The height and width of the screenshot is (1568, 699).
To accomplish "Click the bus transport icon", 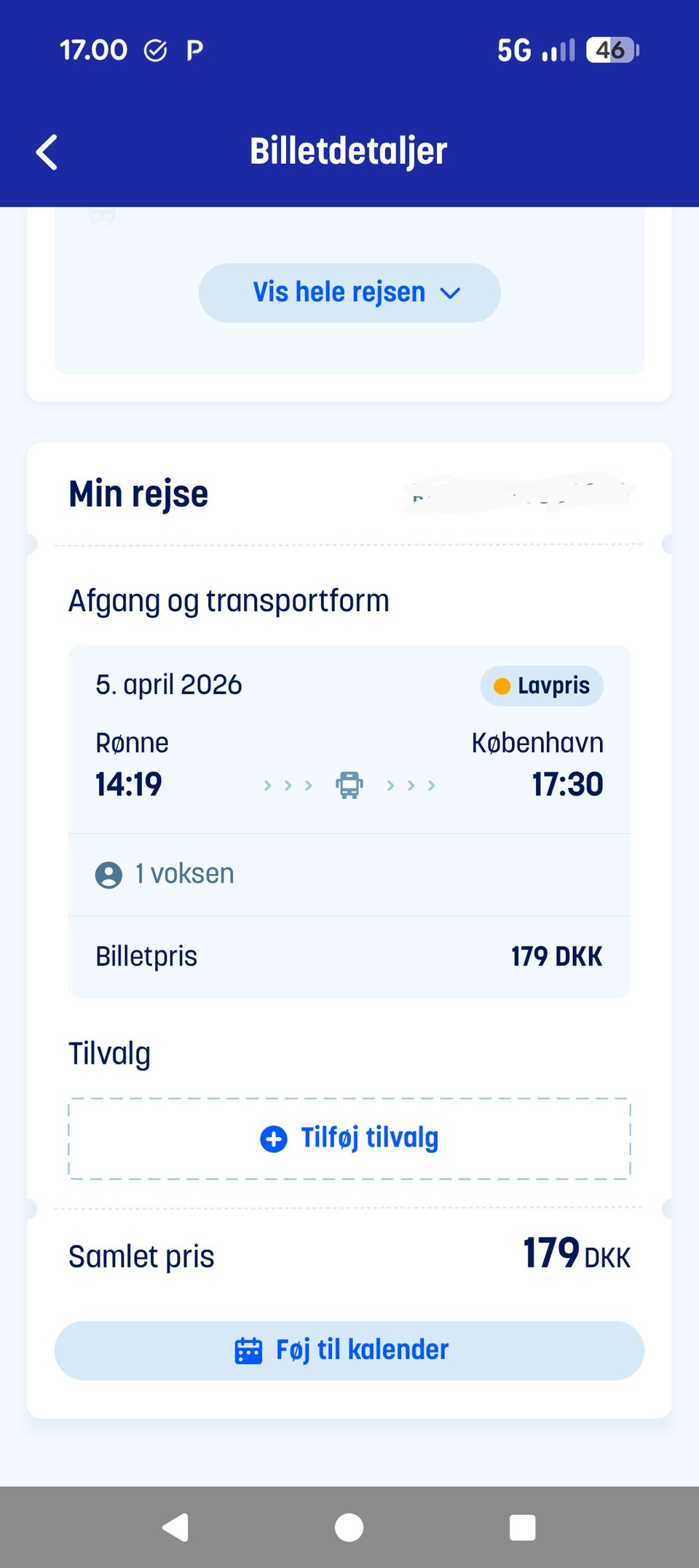I will click(349, 785).
